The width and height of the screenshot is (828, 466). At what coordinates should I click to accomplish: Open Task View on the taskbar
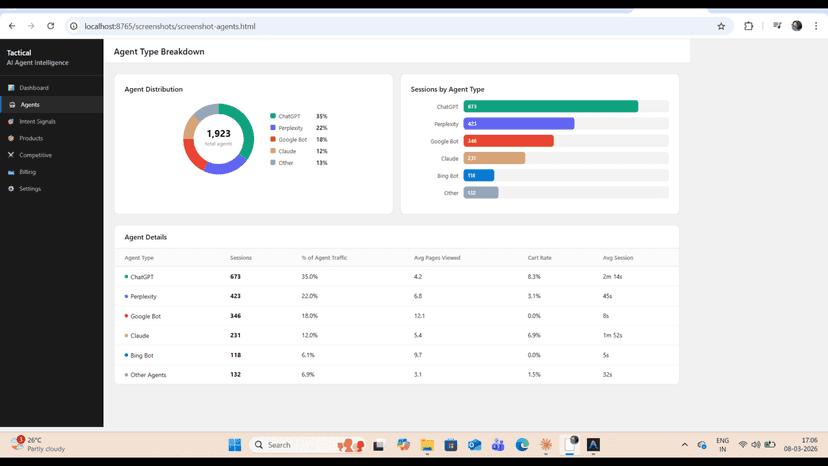(x=378, y=445)
